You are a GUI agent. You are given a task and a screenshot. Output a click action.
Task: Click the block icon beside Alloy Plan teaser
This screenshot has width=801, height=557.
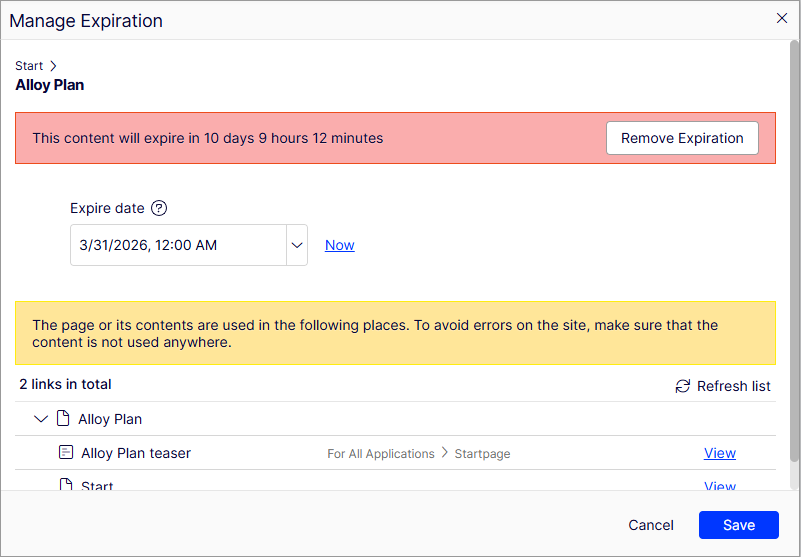click(66, 452)
